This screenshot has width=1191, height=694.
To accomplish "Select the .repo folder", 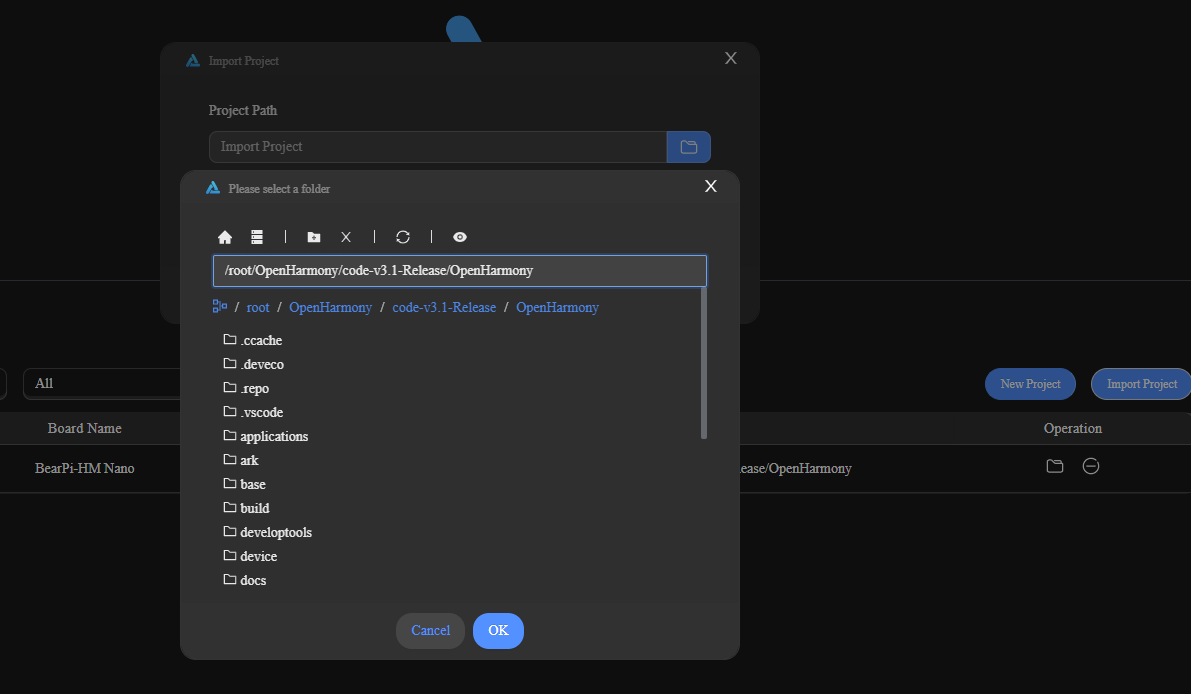I will (x=246, y=389).
